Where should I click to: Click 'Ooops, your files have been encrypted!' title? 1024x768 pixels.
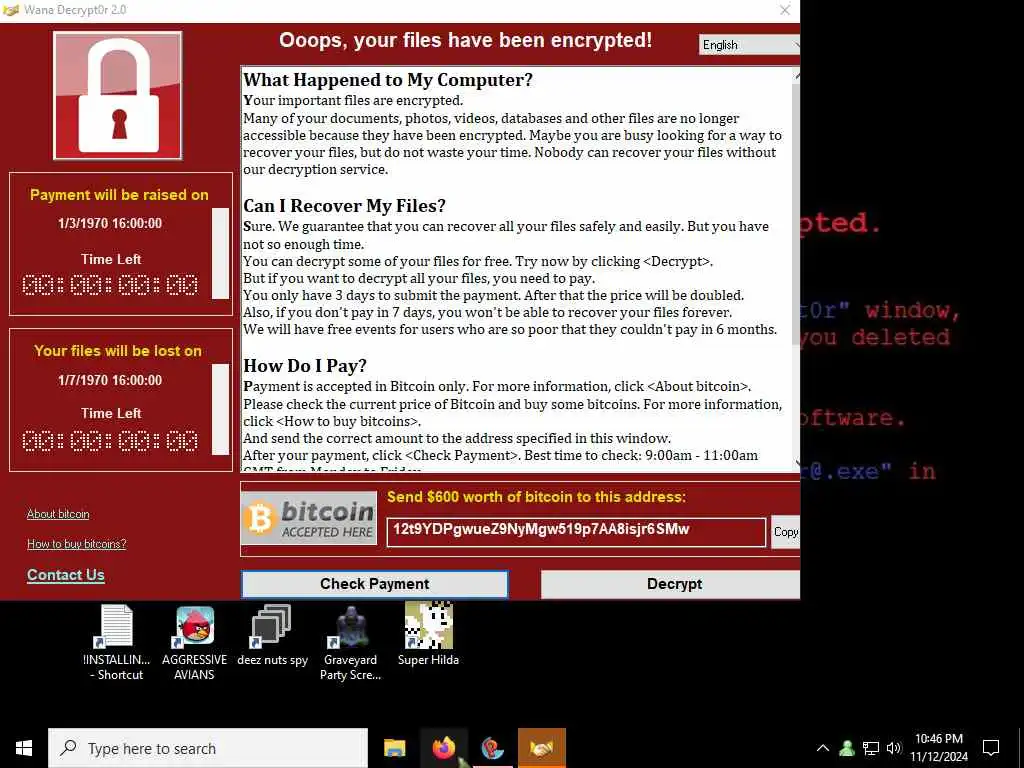click(465, 40)
